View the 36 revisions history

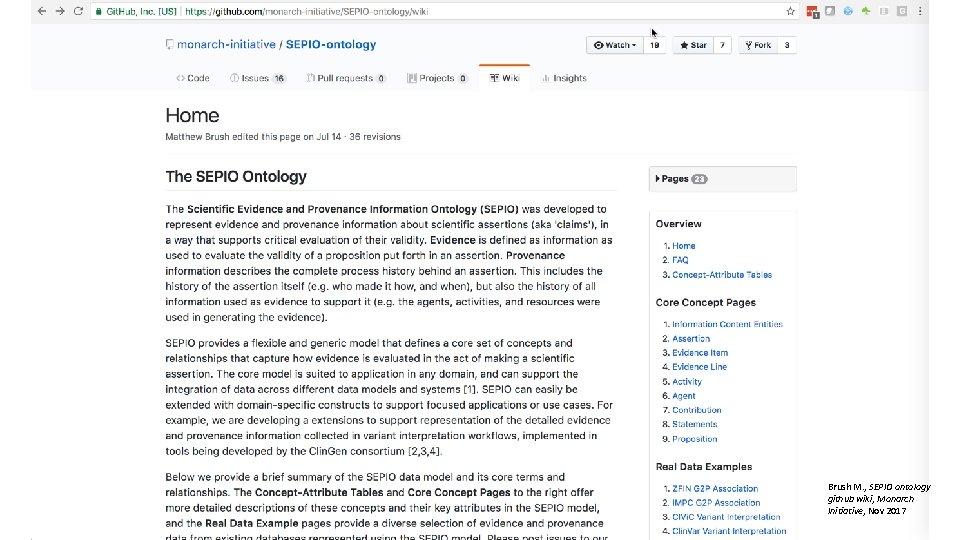375,137
